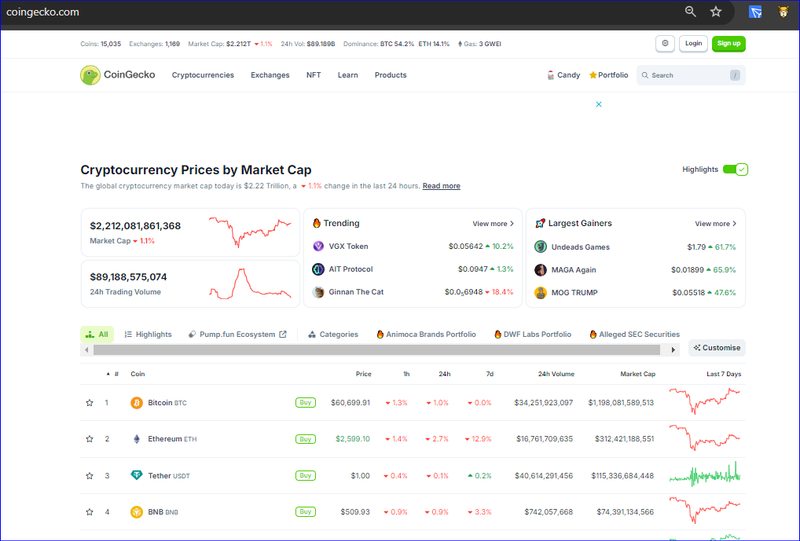Open the Cryptocurrencies nav menu

203,75
